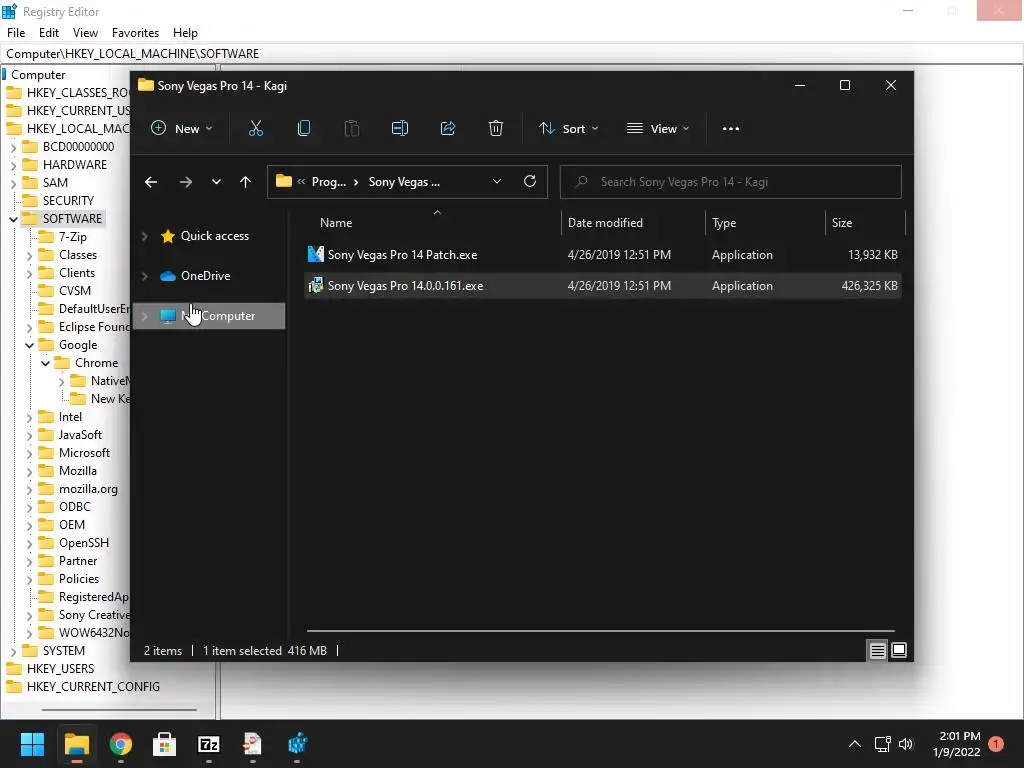Click the Sony Vegas Pro 14 Patch.exe file icon
Viewport: 1024px width, 768px height.
tap(315, 254)
